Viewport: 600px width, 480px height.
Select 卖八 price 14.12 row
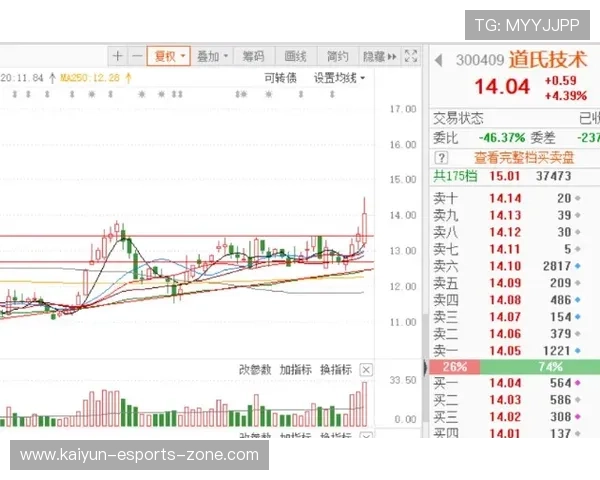[515, 232]
